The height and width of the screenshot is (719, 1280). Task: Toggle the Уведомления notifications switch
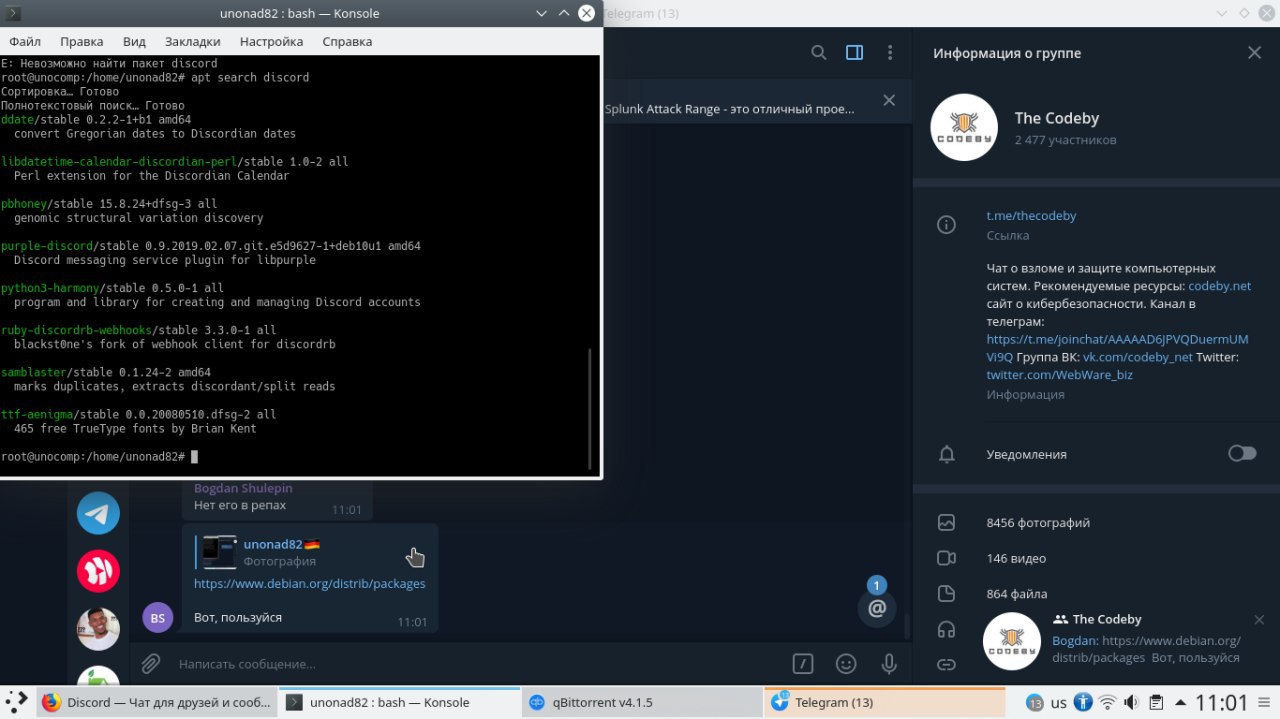[1242, 454]
